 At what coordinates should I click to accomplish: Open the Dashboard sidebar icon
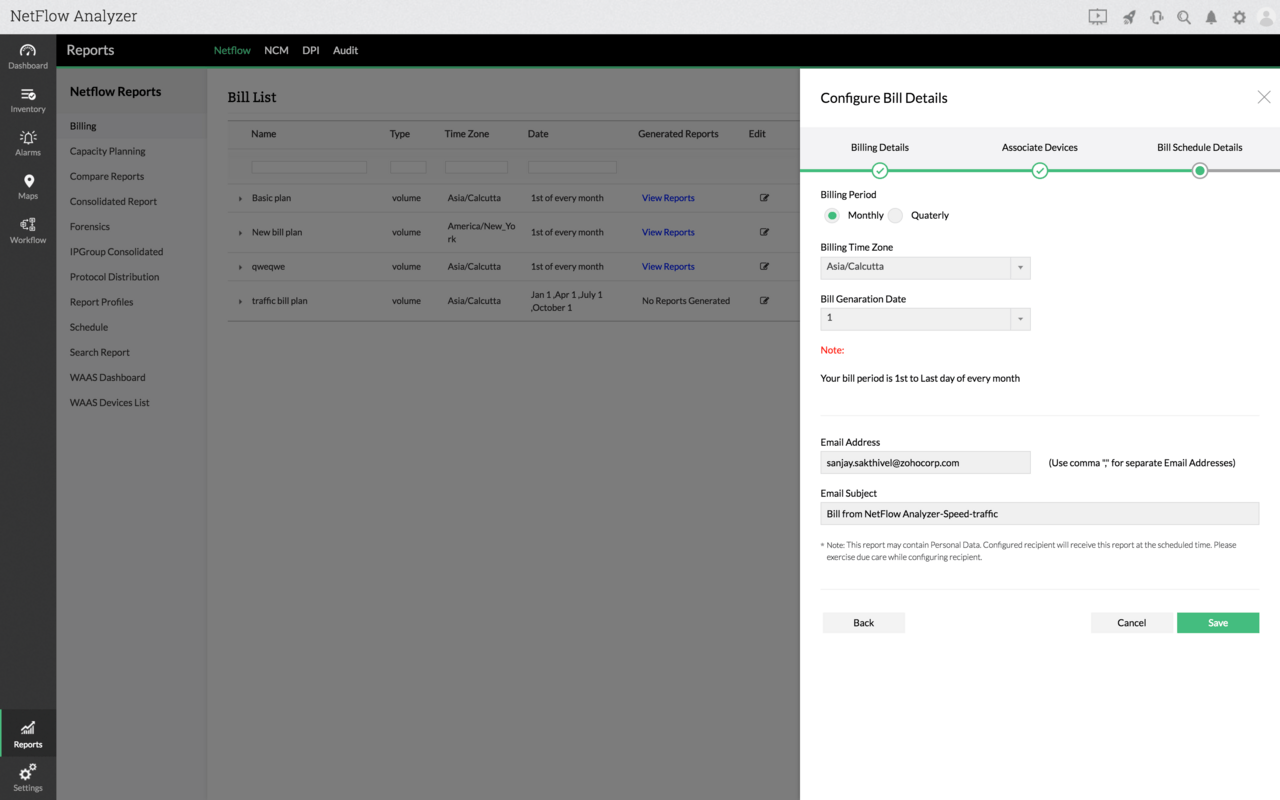click(28, 56)
